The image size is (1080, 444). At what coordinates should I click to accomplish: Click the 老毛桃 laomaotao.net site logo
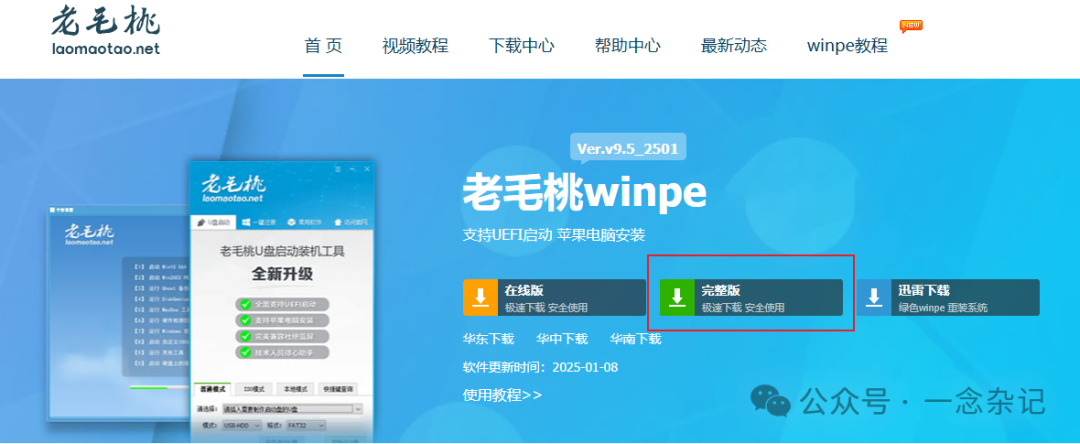pyautogui.click(x=105, y=31)
